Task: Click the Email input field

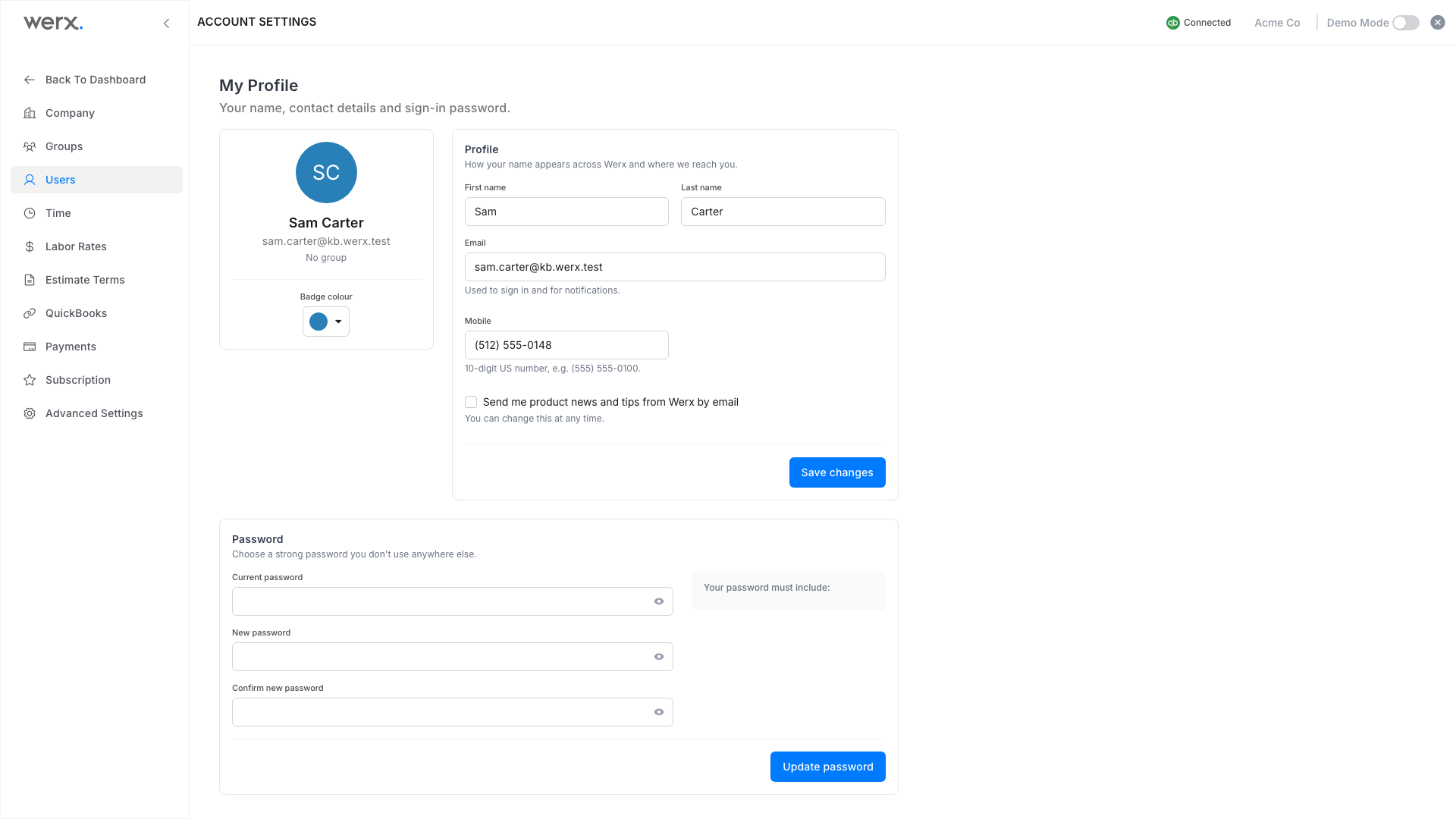Action: [x=675, y=267]
